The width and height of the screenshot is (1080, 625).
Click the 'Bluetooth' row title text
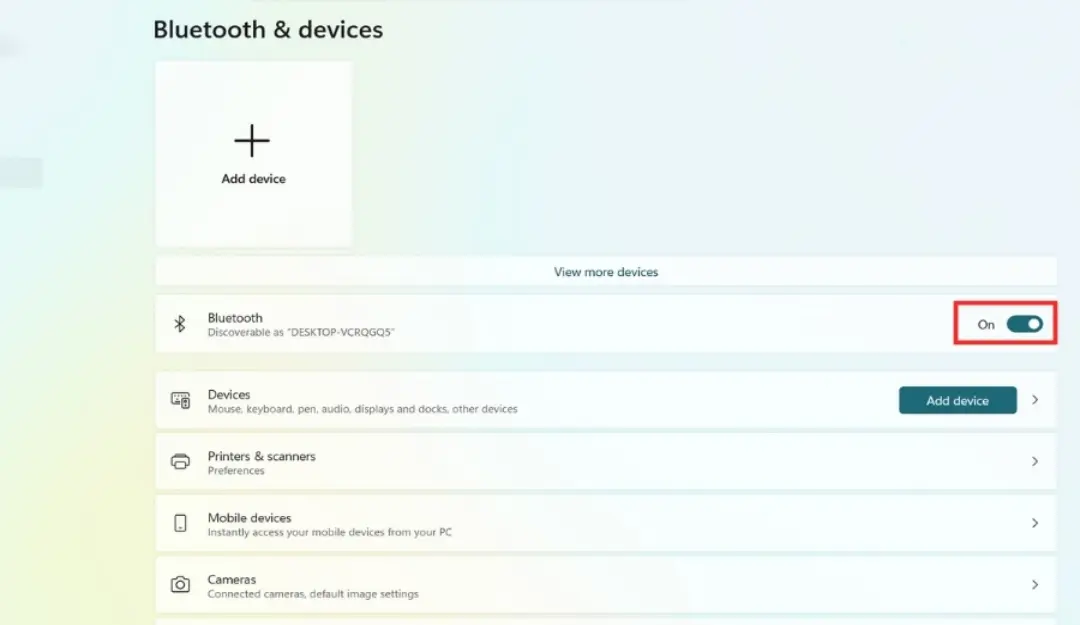pyautogui.click(x=235, y=318)
